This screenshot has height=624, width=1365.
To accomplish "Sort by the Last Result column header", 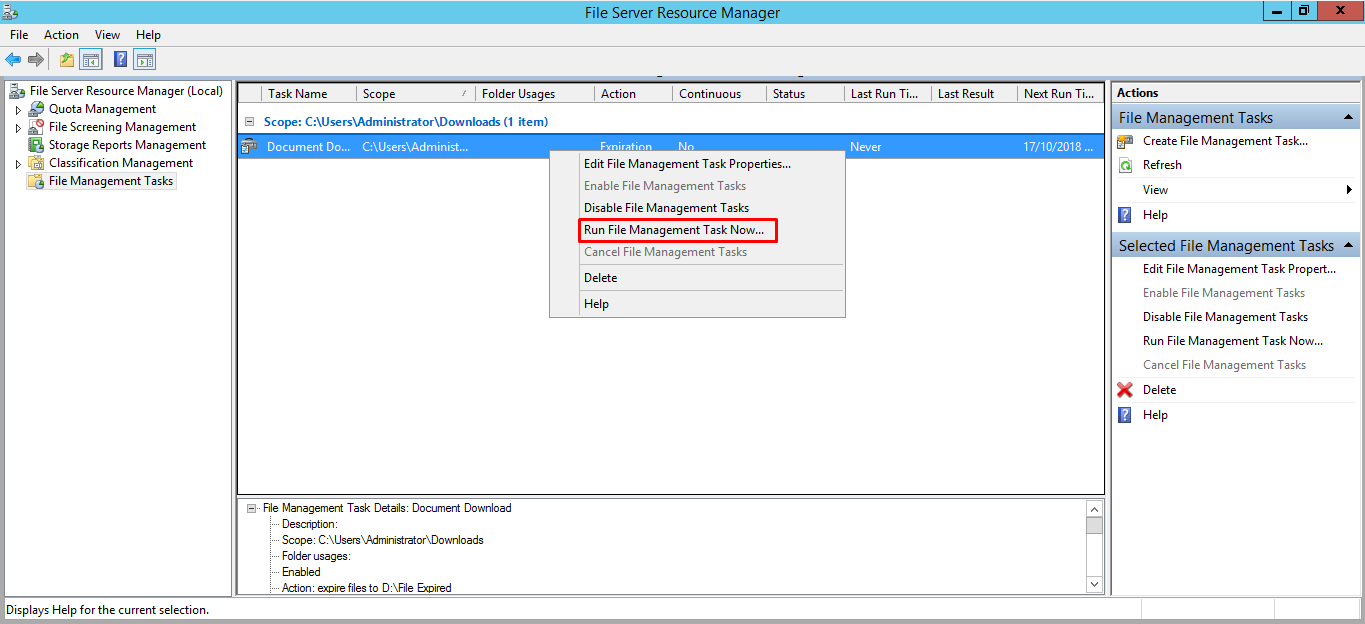I will (x=974, y=94).
